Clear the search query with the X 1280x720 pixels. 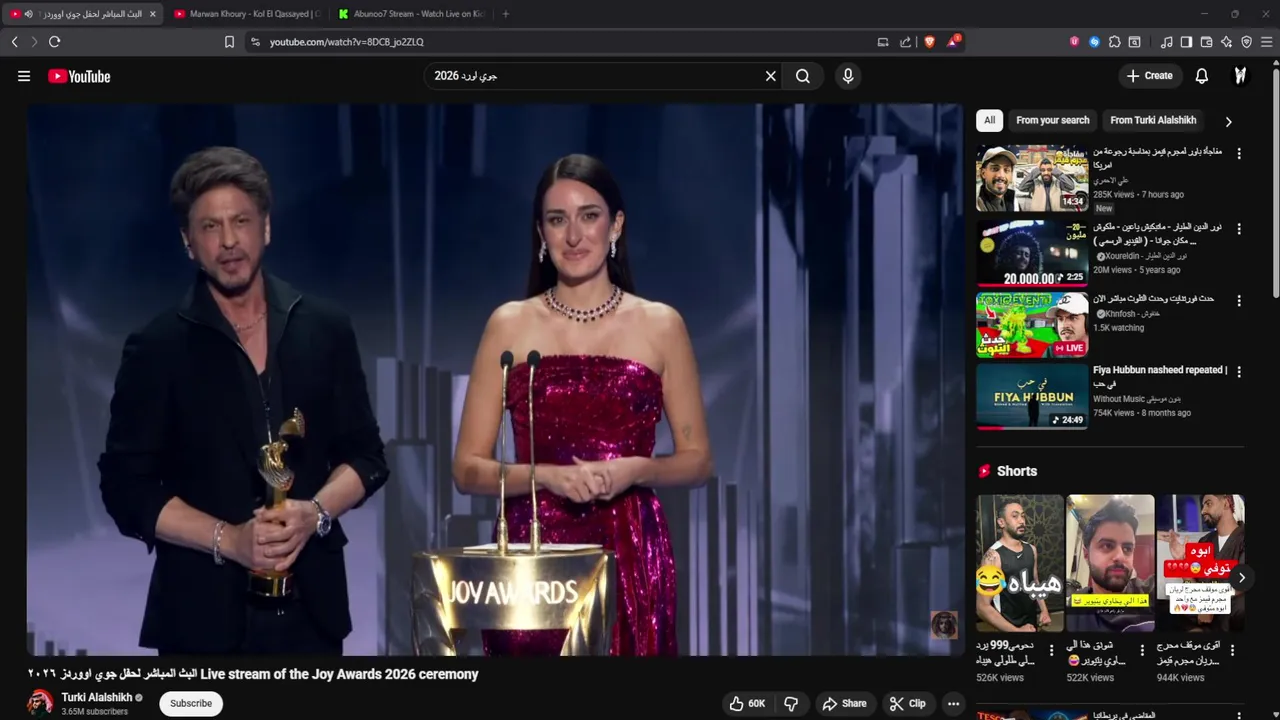click(771, 76)
